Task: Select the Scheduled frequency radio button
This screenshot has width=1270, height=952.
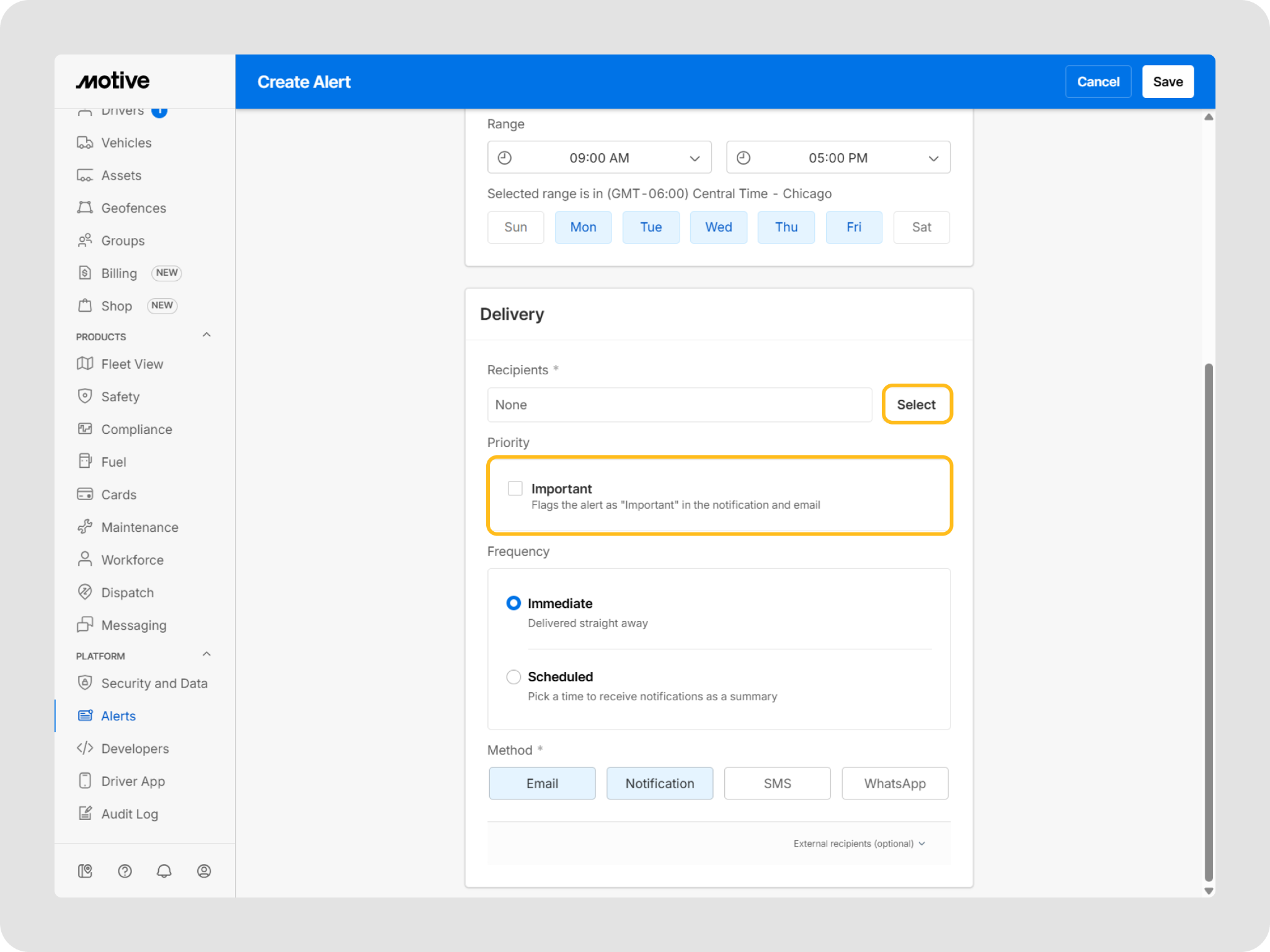Action: (x=513, y=677)
